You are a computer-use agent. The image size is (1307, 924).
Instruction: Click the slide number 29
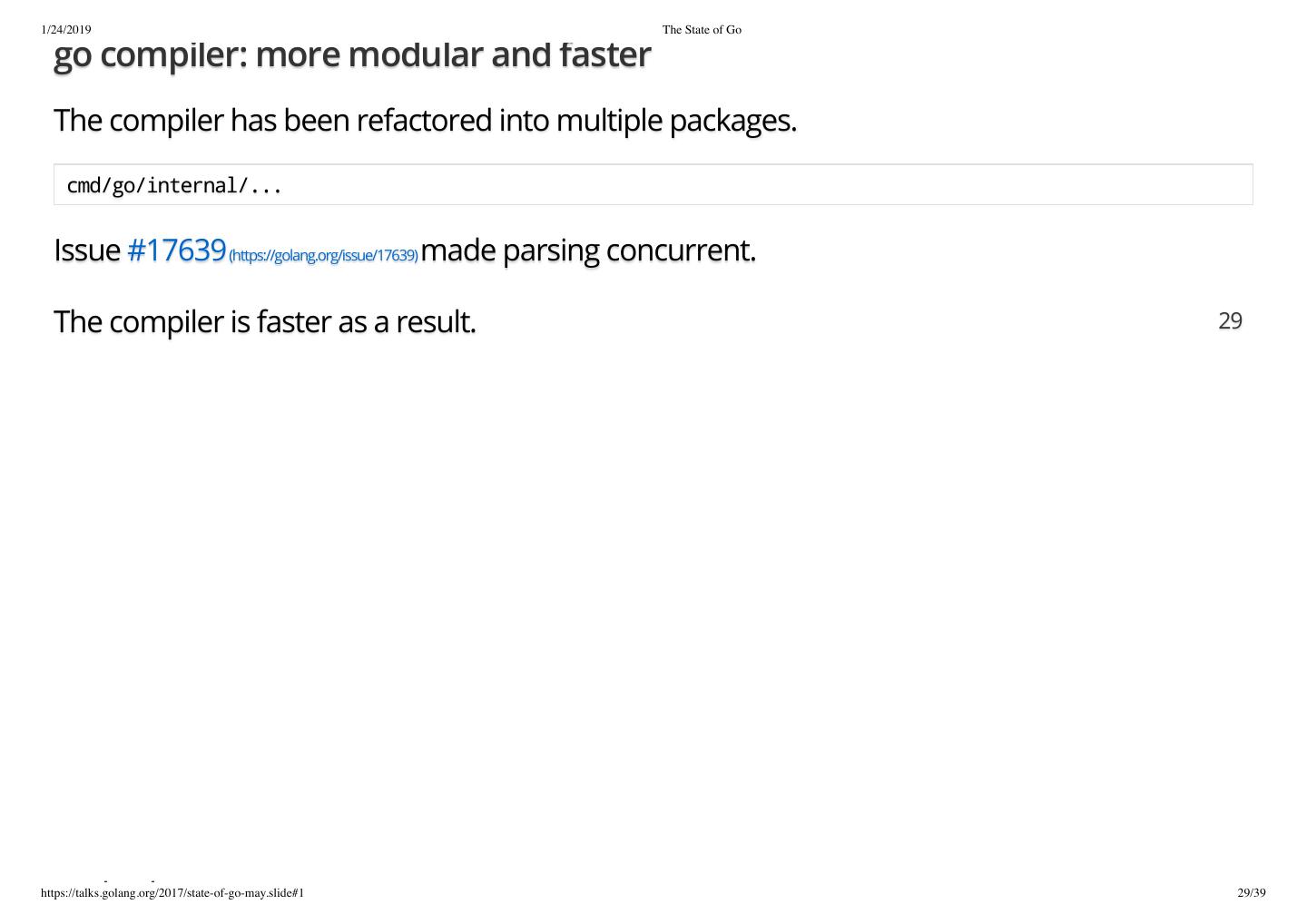[x=1230, y=320]
